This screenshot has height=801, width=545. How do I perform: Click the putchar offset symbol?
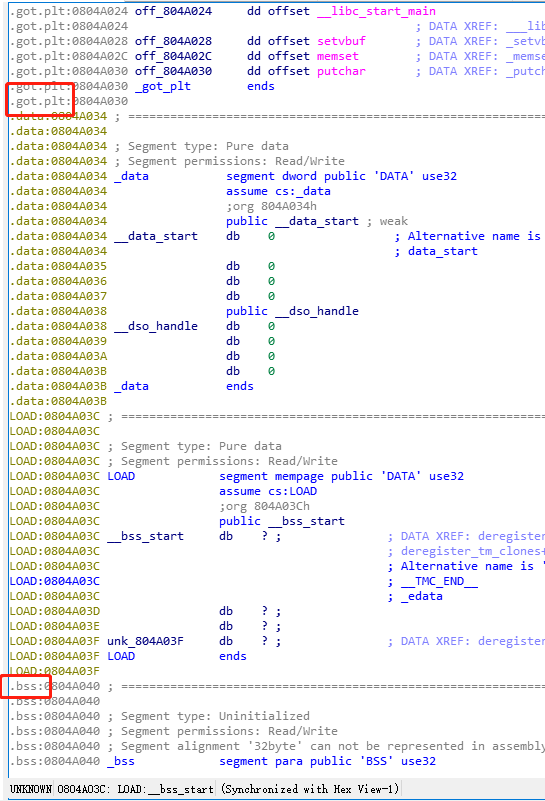[x=341, y=71]
